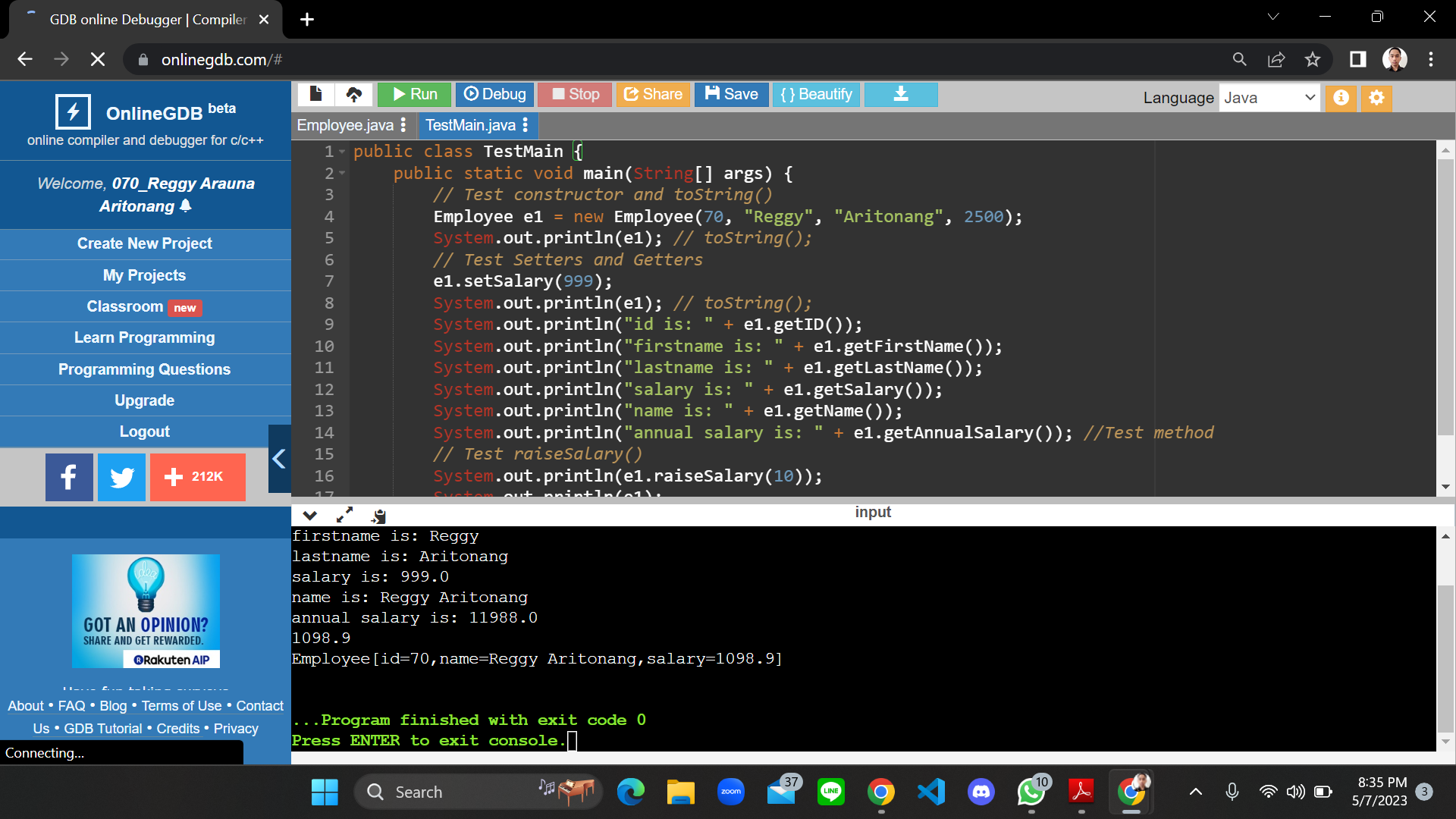Create a new file using toolbar icon
This screenshot has width=1456, height=819.
click(316, 94)
